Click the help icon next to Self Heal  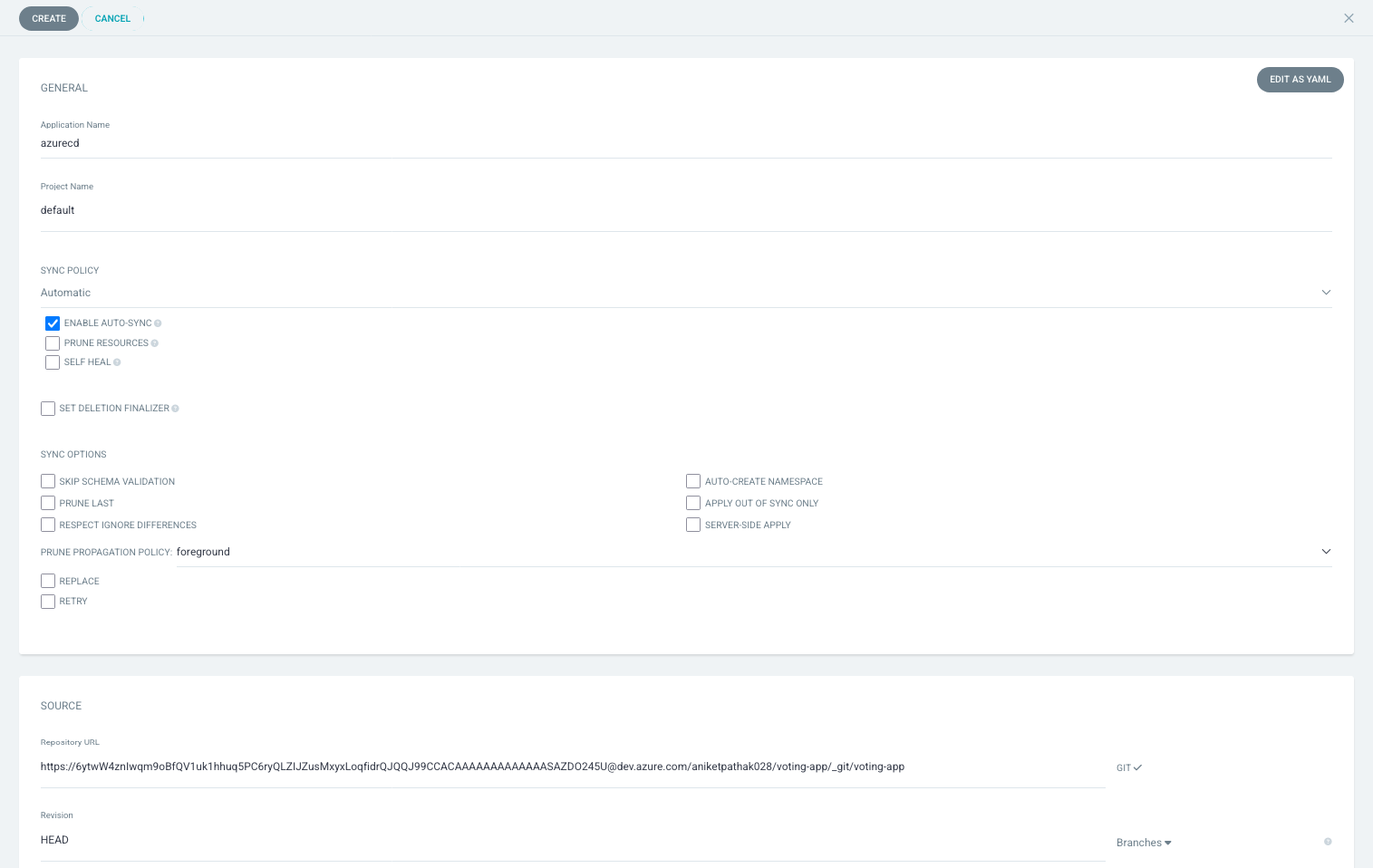(117, 362)
